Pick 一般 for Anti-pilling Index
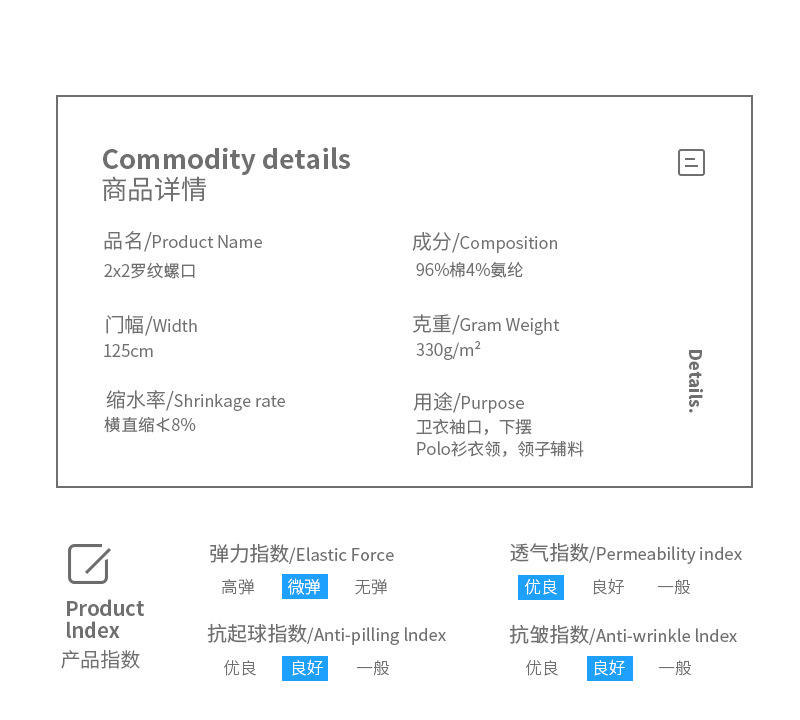Screen dimensions: 800x720 coord(373,668)
